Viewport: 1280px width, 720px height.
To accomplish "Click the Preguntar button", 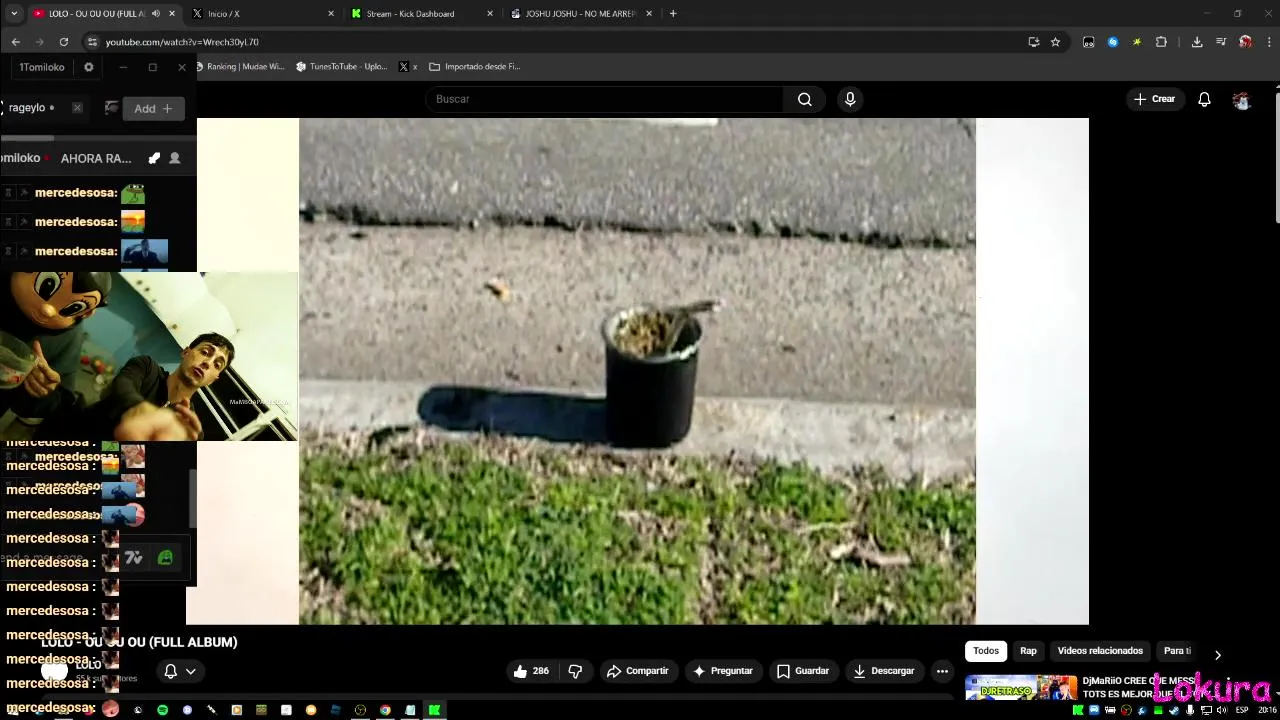I will (x=723, y=671).
